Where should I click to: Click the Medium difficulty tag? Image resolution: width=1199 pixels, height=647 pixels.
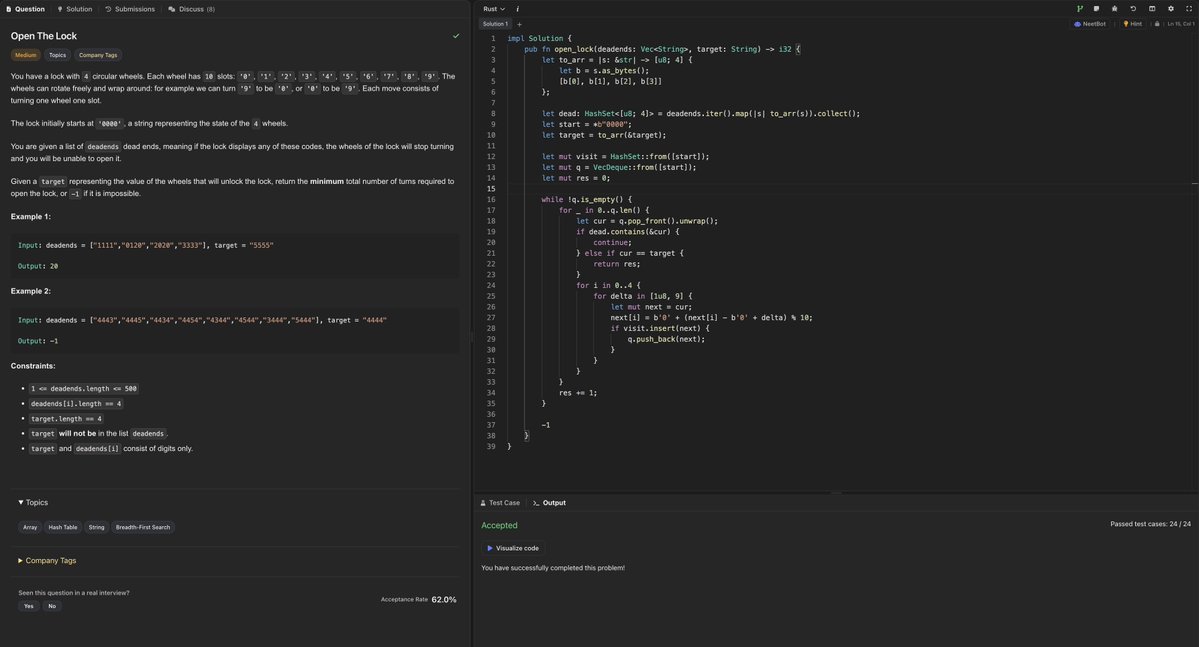click(x=25, y=55)
